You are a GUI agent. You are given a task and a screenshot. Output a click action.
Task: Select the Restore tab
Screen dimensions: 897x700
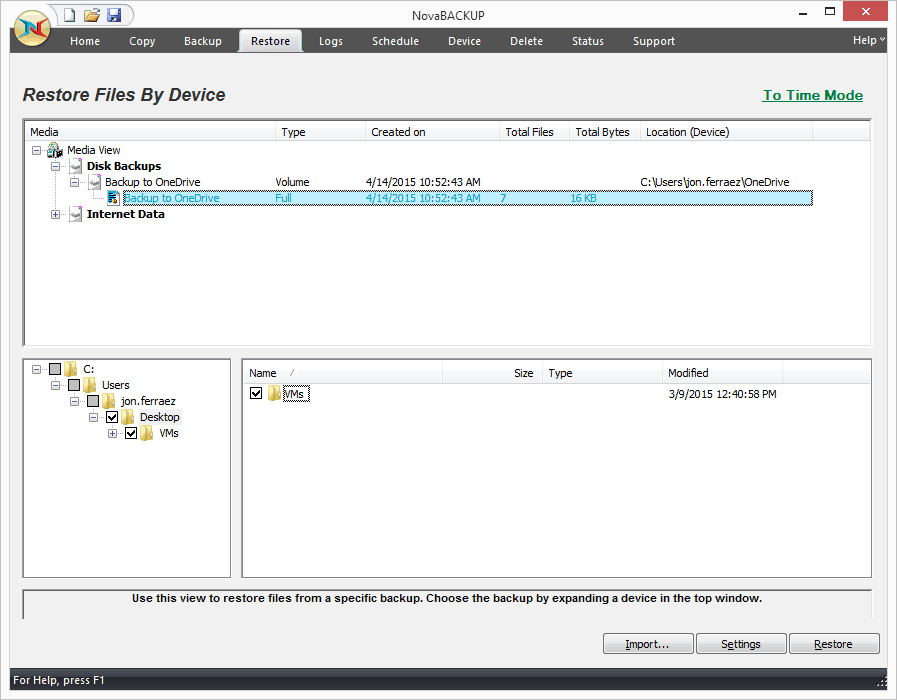[x=271, y=41]
